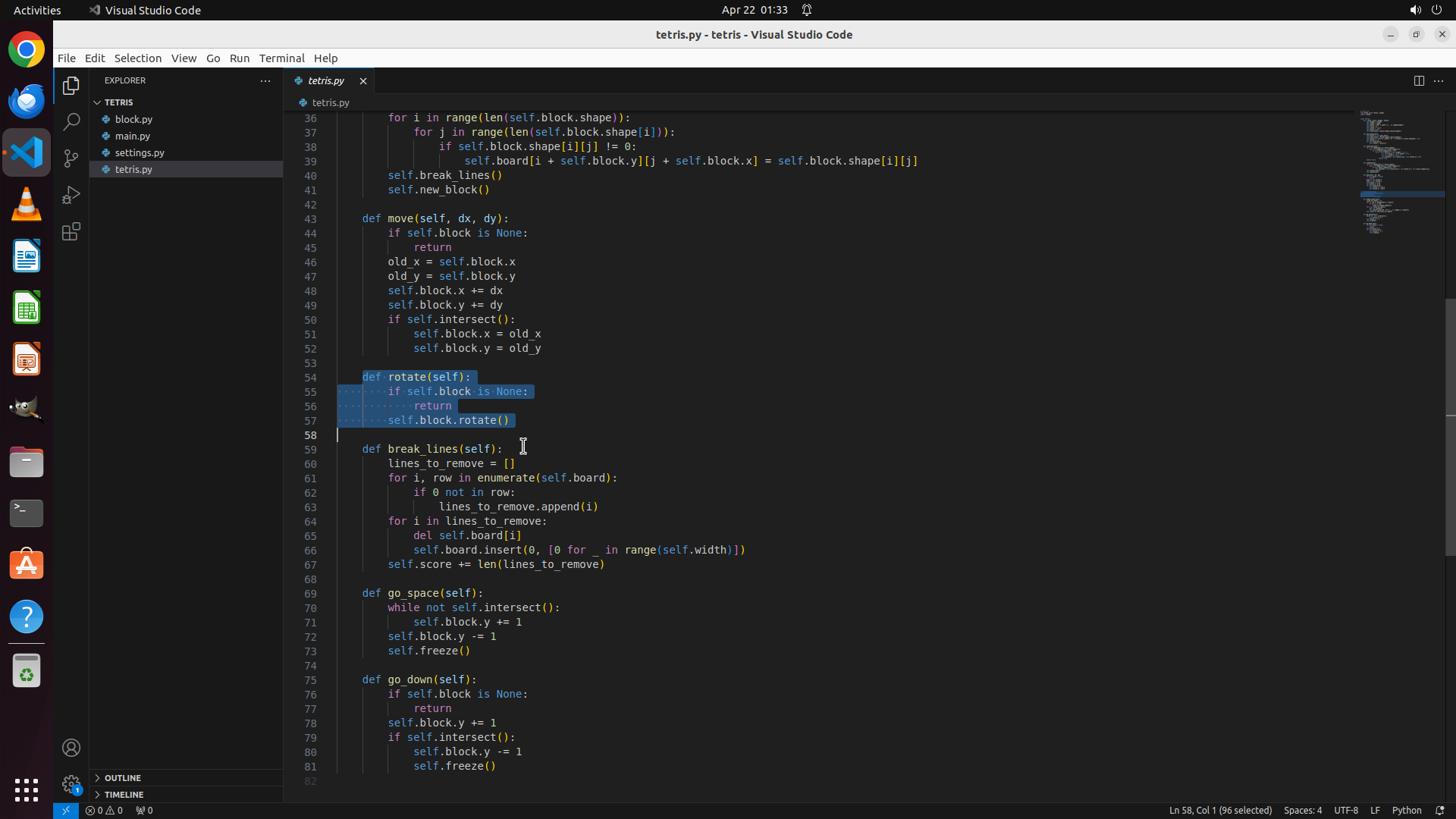Expand the OUTLINE panel

[x=123, y=778]
